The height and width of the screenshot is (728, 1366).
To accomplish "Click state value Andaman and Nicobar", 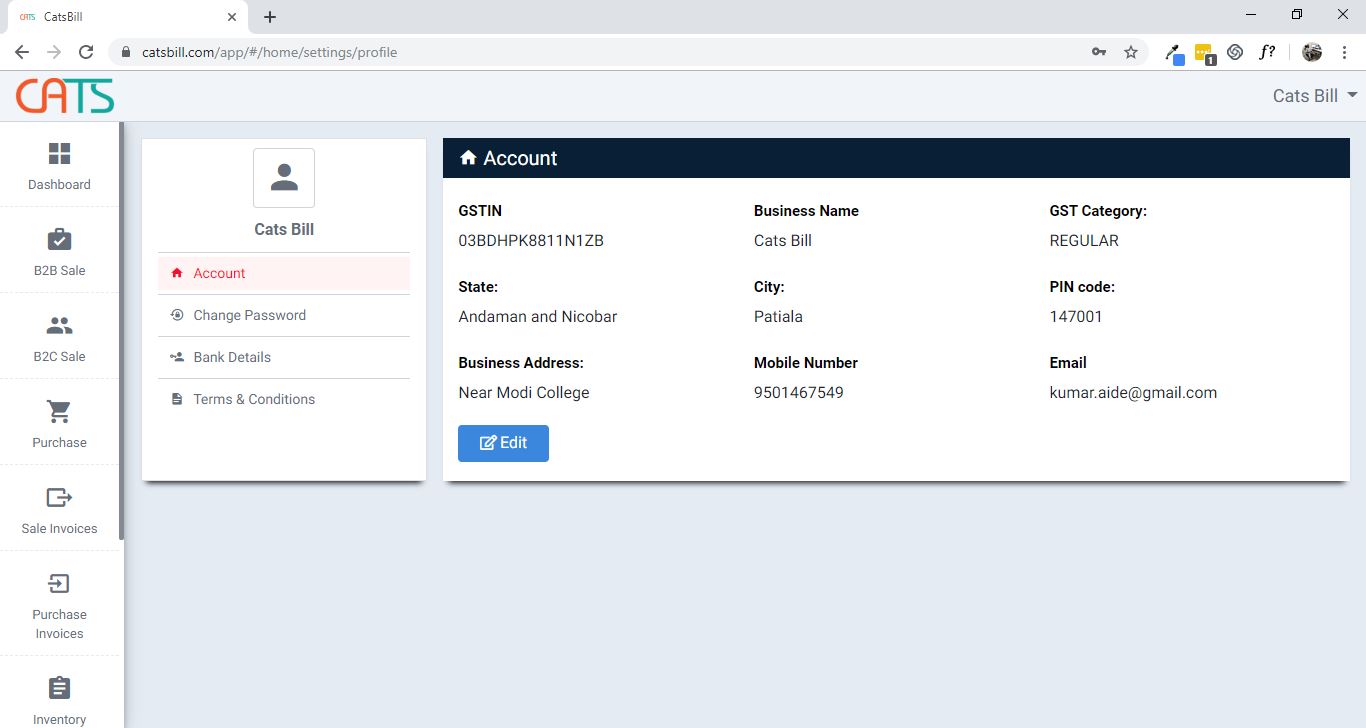I will click(538, 317).
